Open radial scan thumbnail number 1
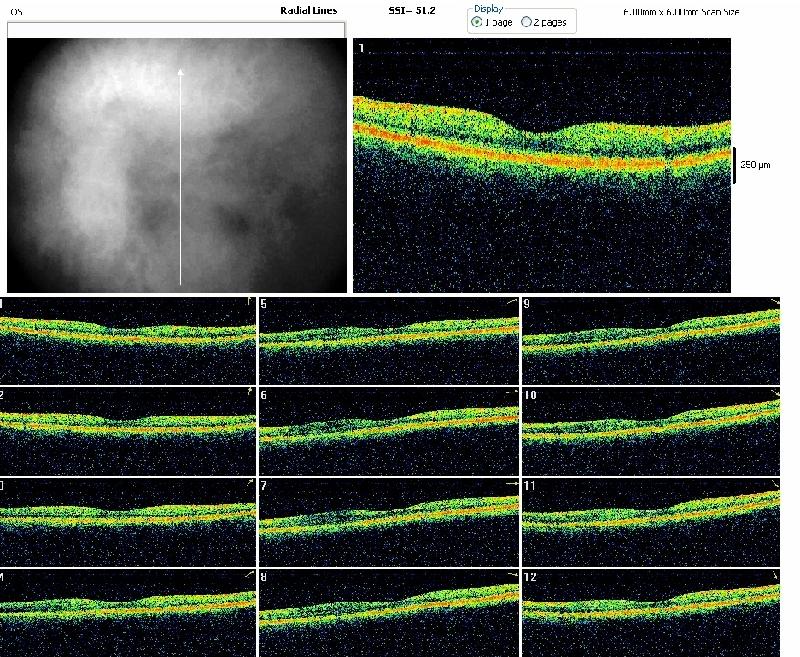 click(x=128, y=340)
